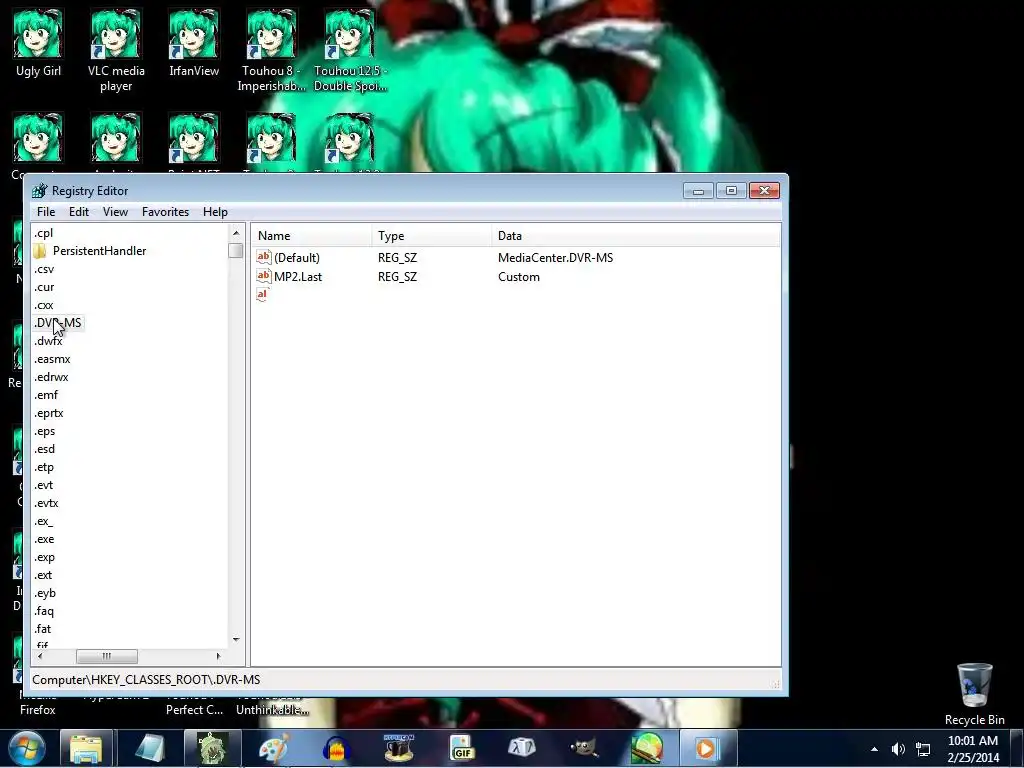Select the .eps key
The image size is (1024, 768).
coord(44,431)
